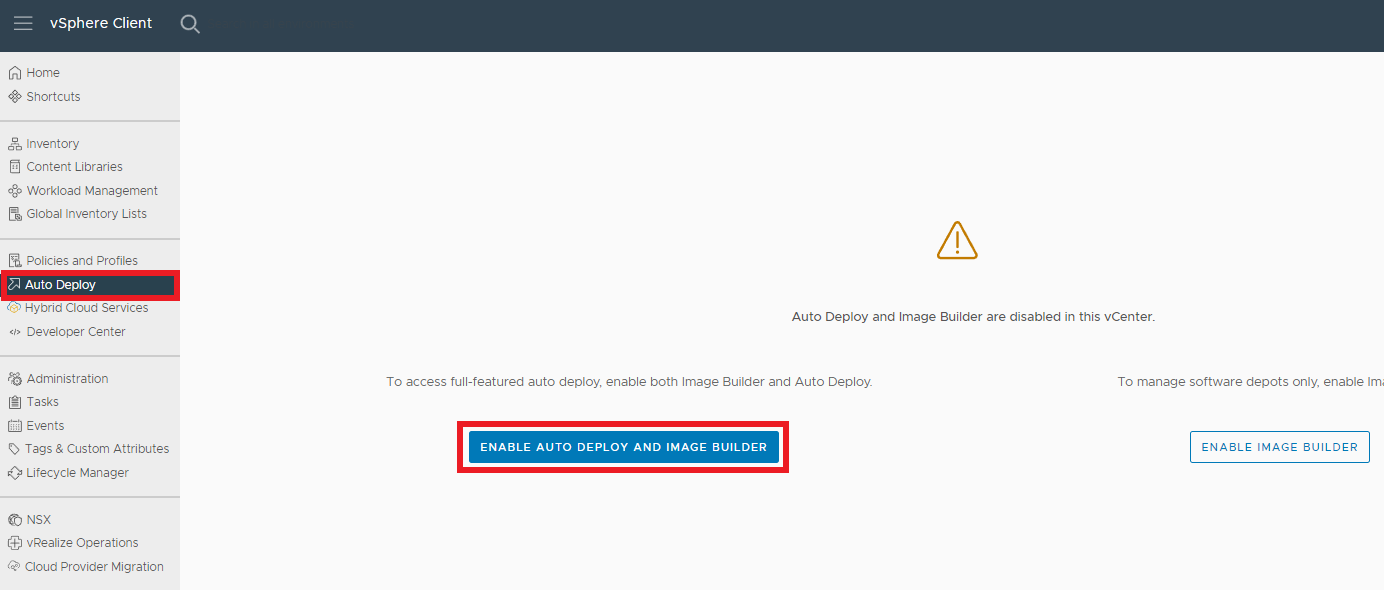Navigate to Events in the sidebar
The width and height of the screenshot is (1384, 590).
[x=45, y=425]
